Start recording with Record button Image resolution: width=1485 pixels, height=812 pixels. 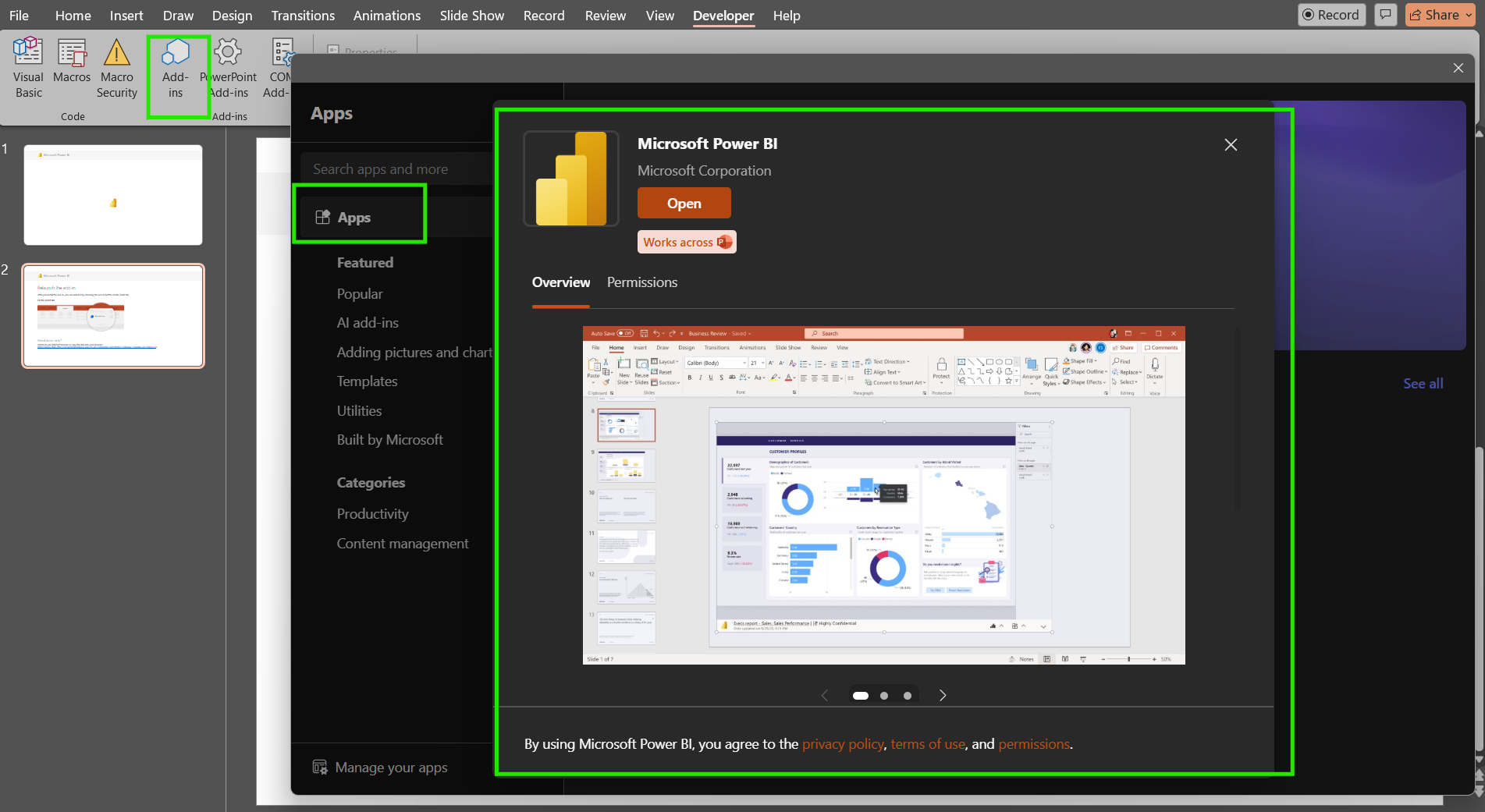coord(1331,15)
